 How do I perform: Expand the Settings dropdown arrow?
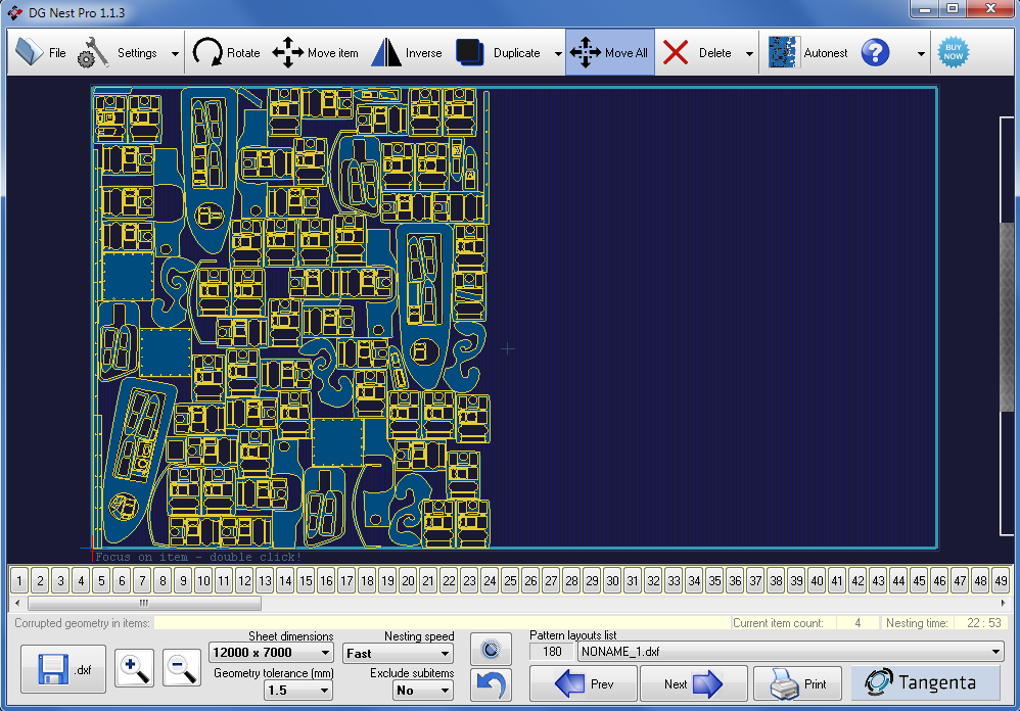174,53
